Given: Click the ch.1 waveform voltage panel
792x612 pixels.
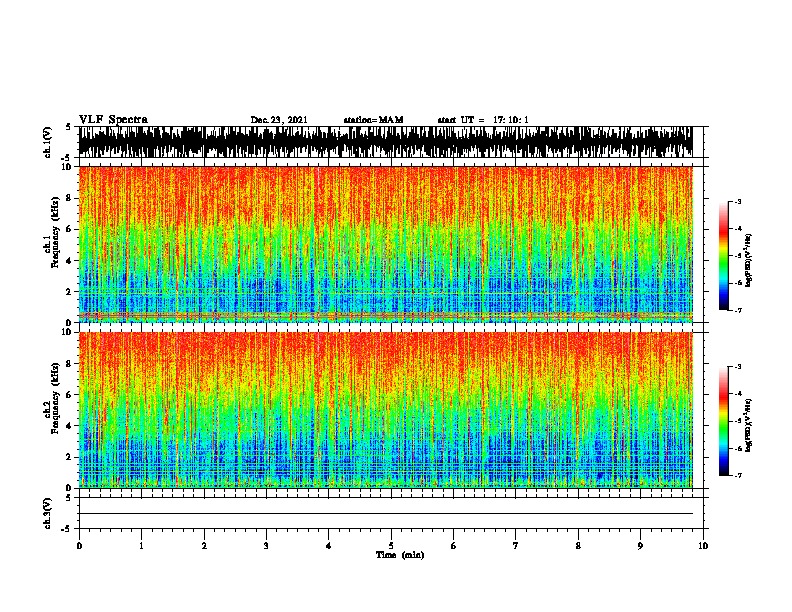Looking at the screenshot, I should [x=391, y=142].
